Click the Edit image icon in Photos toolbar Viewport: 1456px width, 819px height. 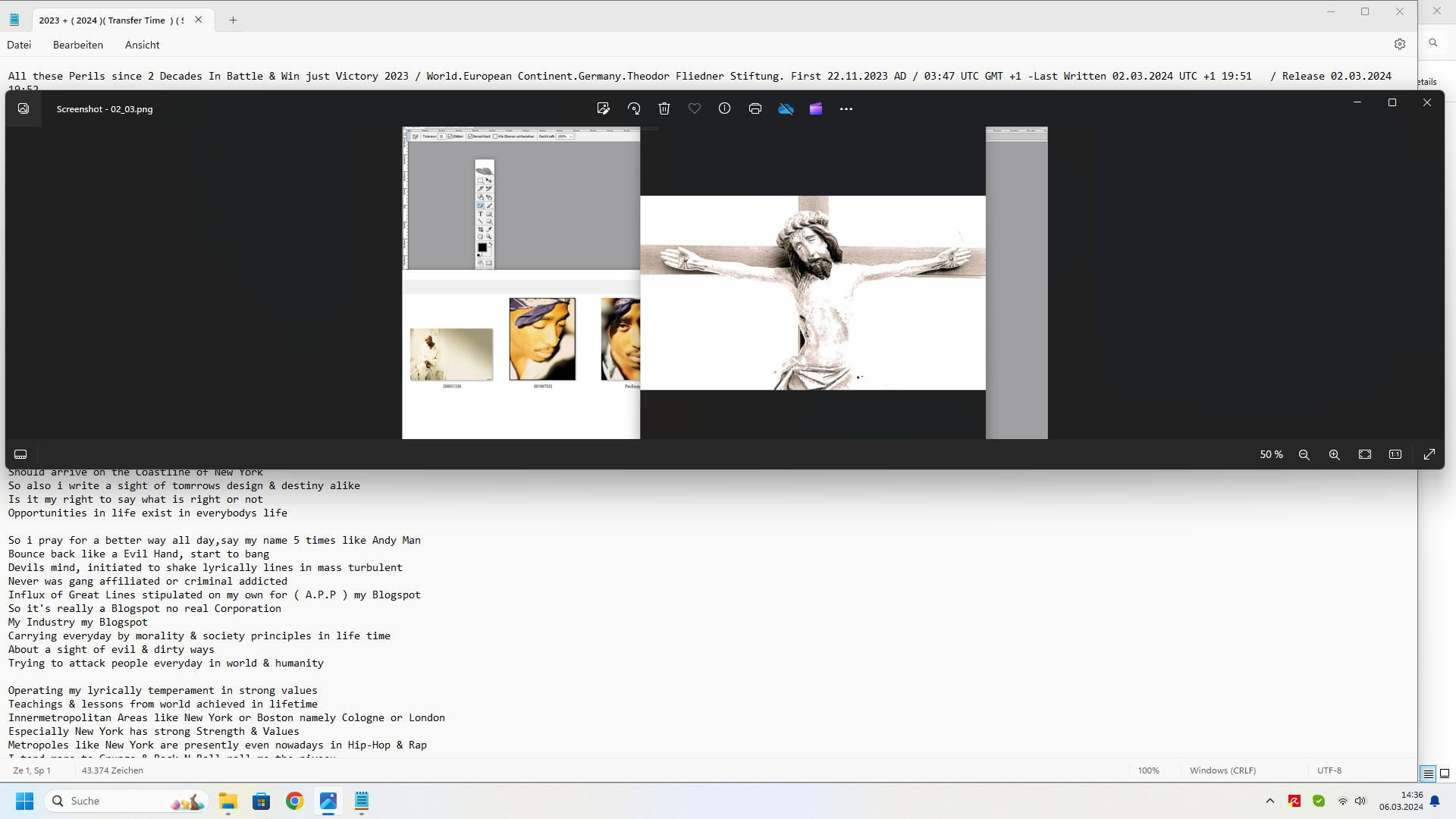click(604, 108)
